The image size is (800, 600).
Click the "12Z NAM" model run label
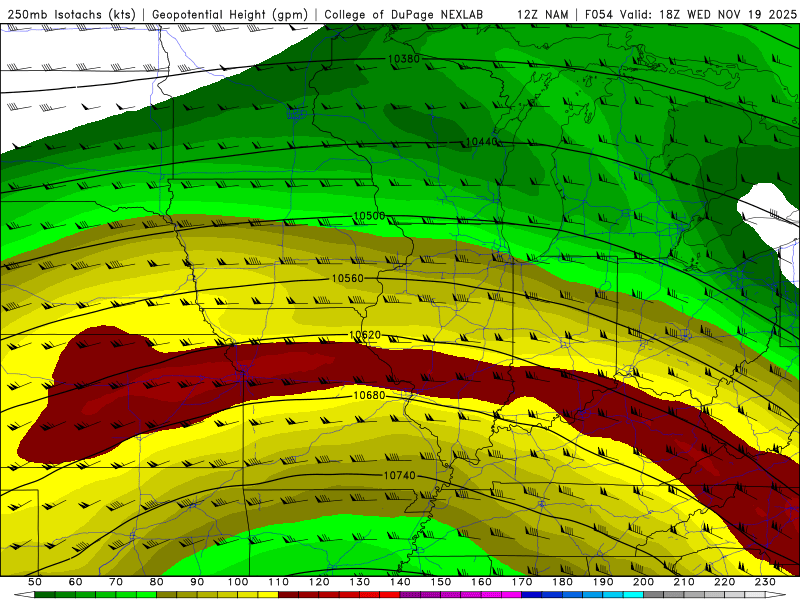[x=543, y=14]
